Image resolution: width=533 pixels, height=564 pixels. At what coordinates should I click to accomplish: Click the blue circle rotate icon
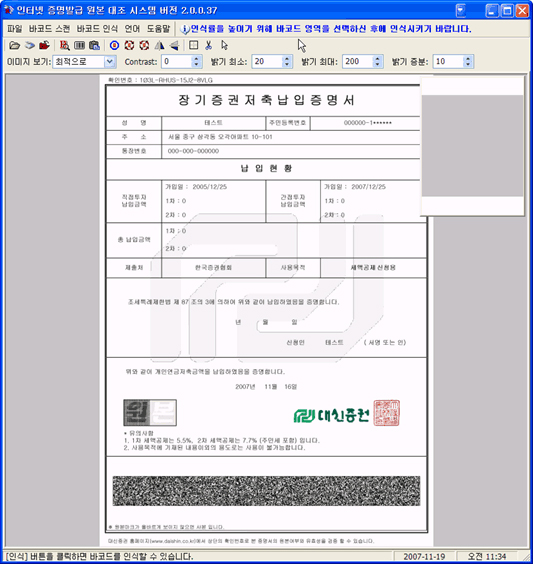(x=114, y=45)
